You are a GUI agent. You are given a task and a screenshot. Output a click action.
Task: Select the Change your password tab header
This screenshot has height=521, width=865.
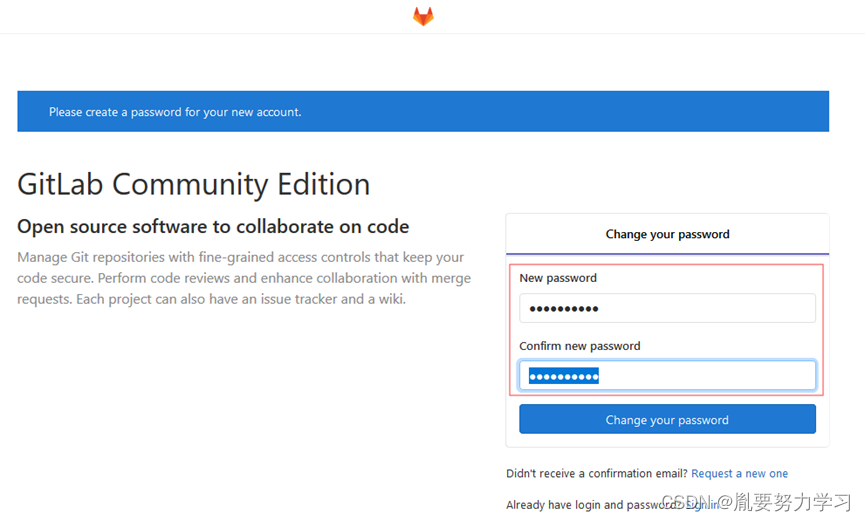tap(667, 234)
